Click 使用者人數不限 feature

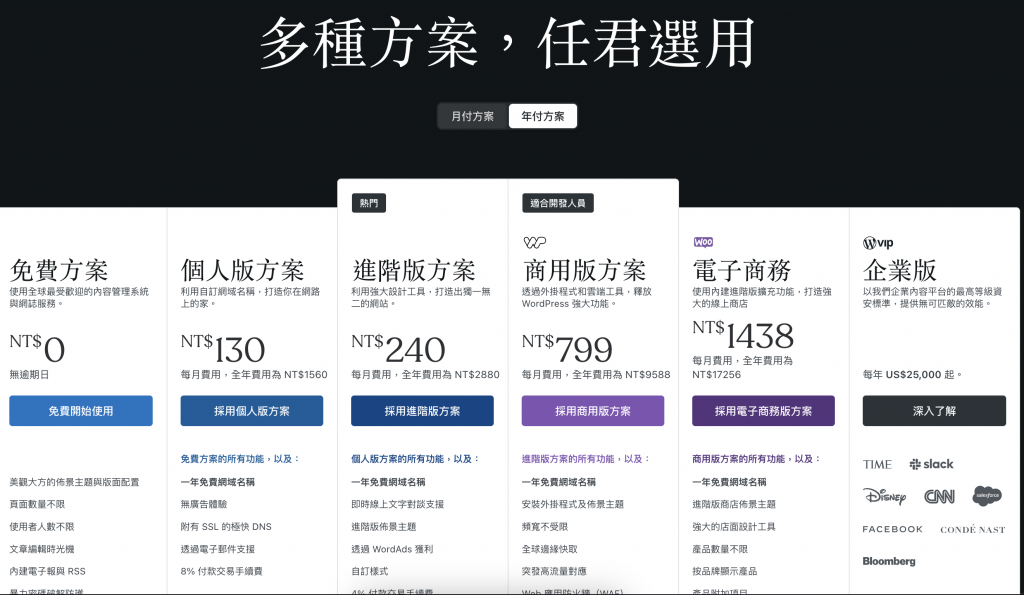41,526
